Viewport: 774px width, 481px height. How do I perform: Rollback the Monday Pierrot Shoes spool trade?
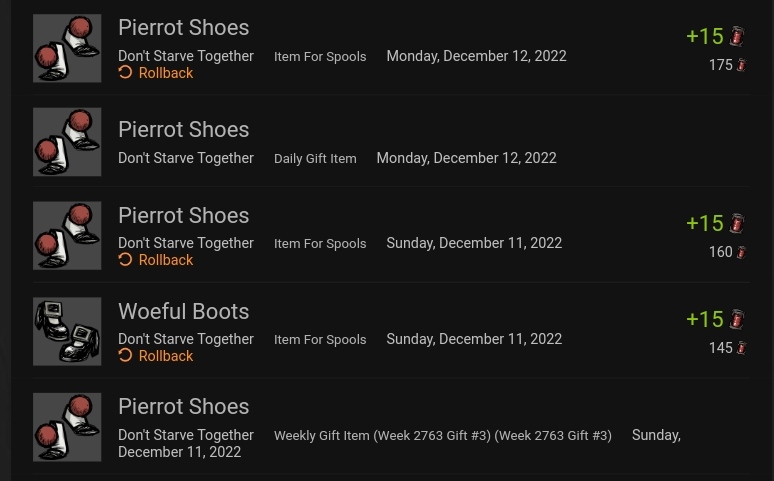coord(165,73)
